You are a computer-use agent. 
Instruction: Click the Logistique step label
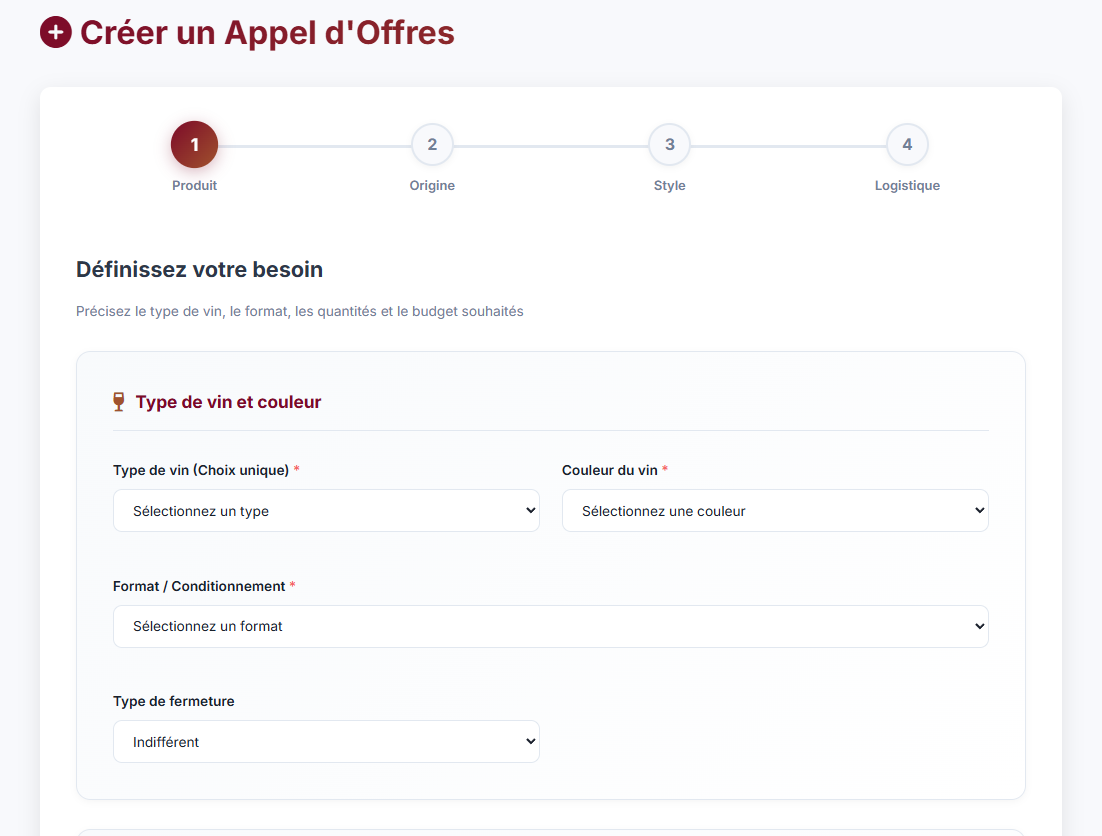pyautogui.click(x=907, y=186)
